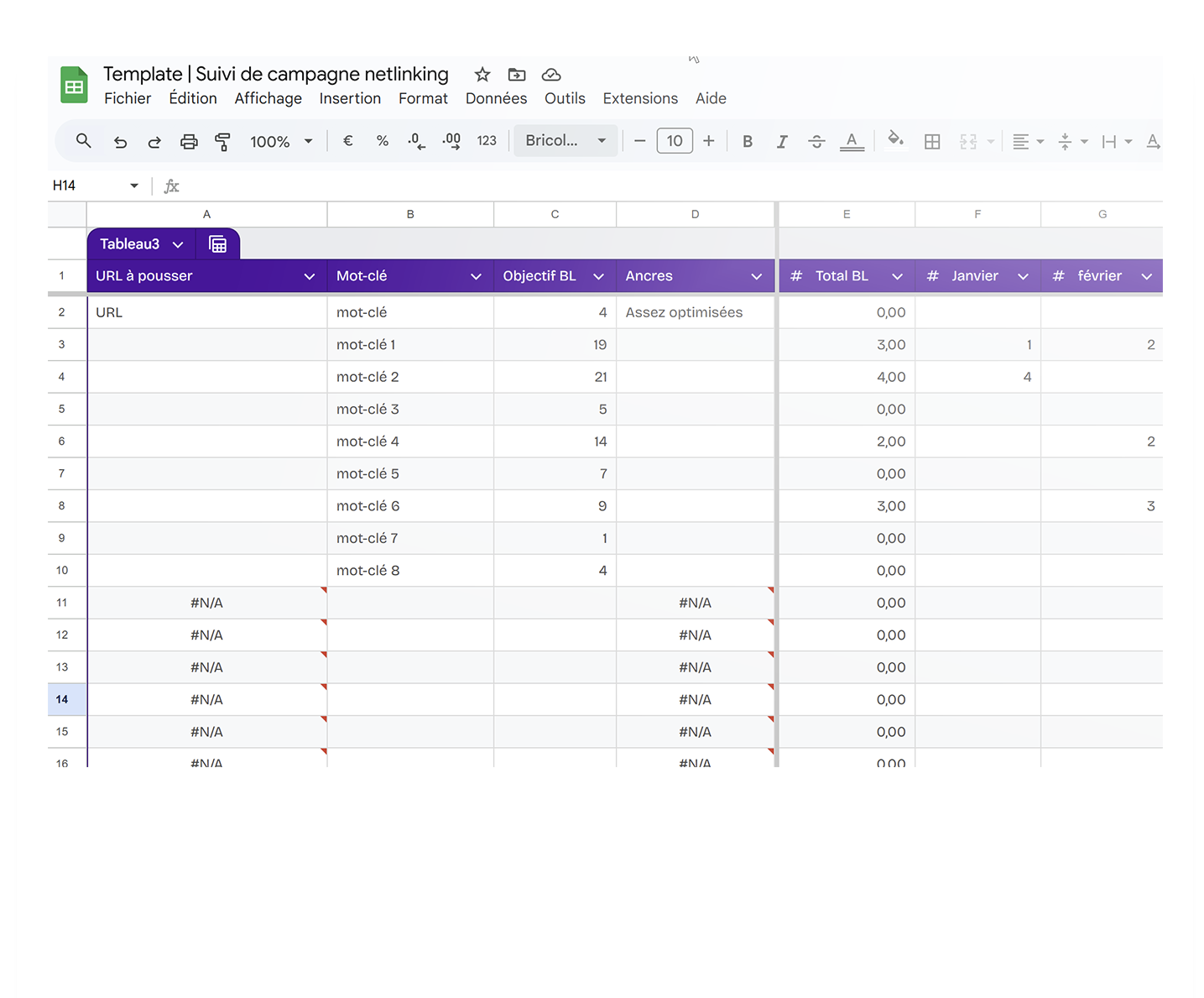Open the Extensions menu
Image resolution: width=1204 pixels, height=998 pixels.
[x=639, y=98]
